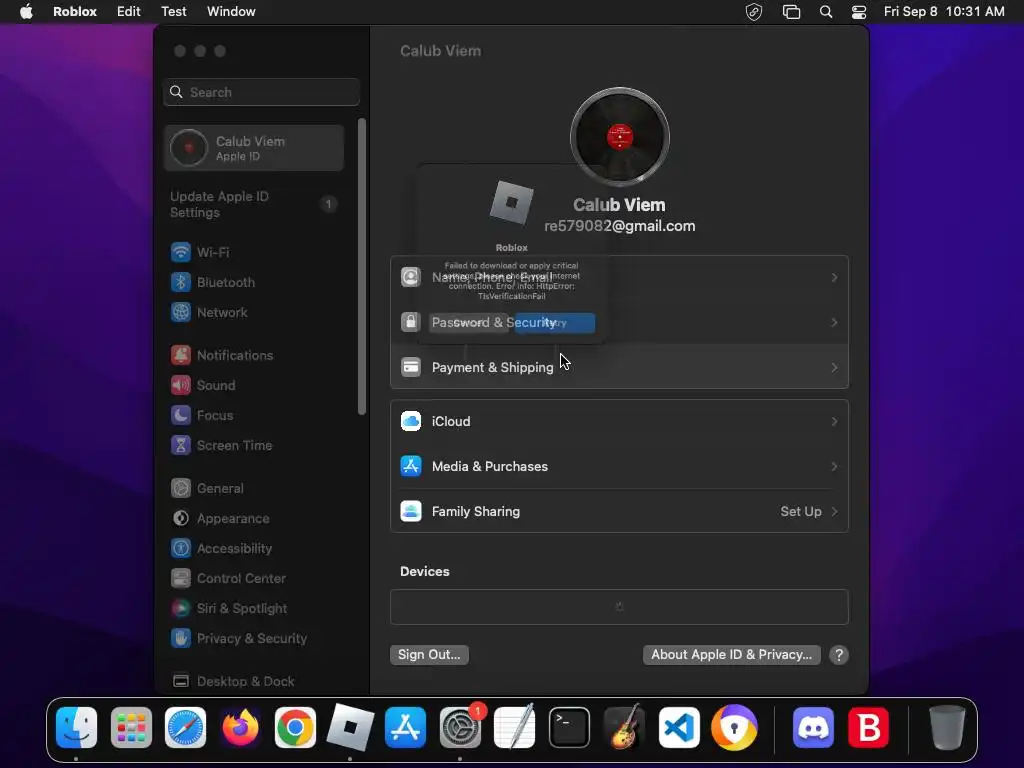Open Discord from the dock
1024x768 pixels.
(813, 728)
